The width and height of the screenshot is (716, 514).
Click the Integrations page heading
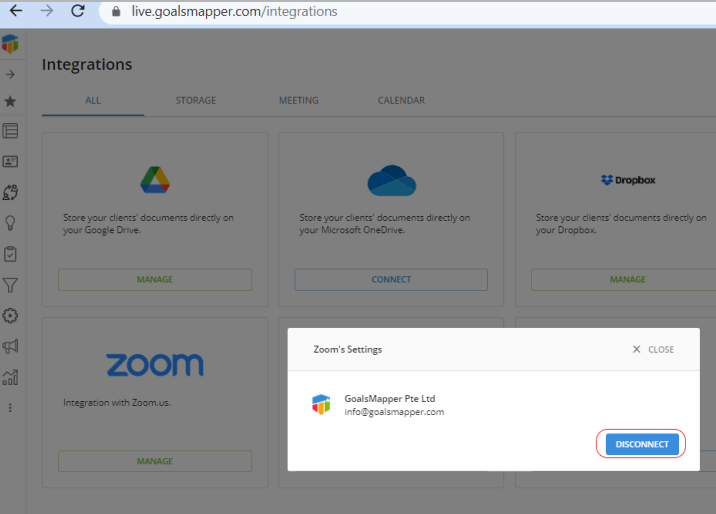pyautogui.click(x=87, y=64)
